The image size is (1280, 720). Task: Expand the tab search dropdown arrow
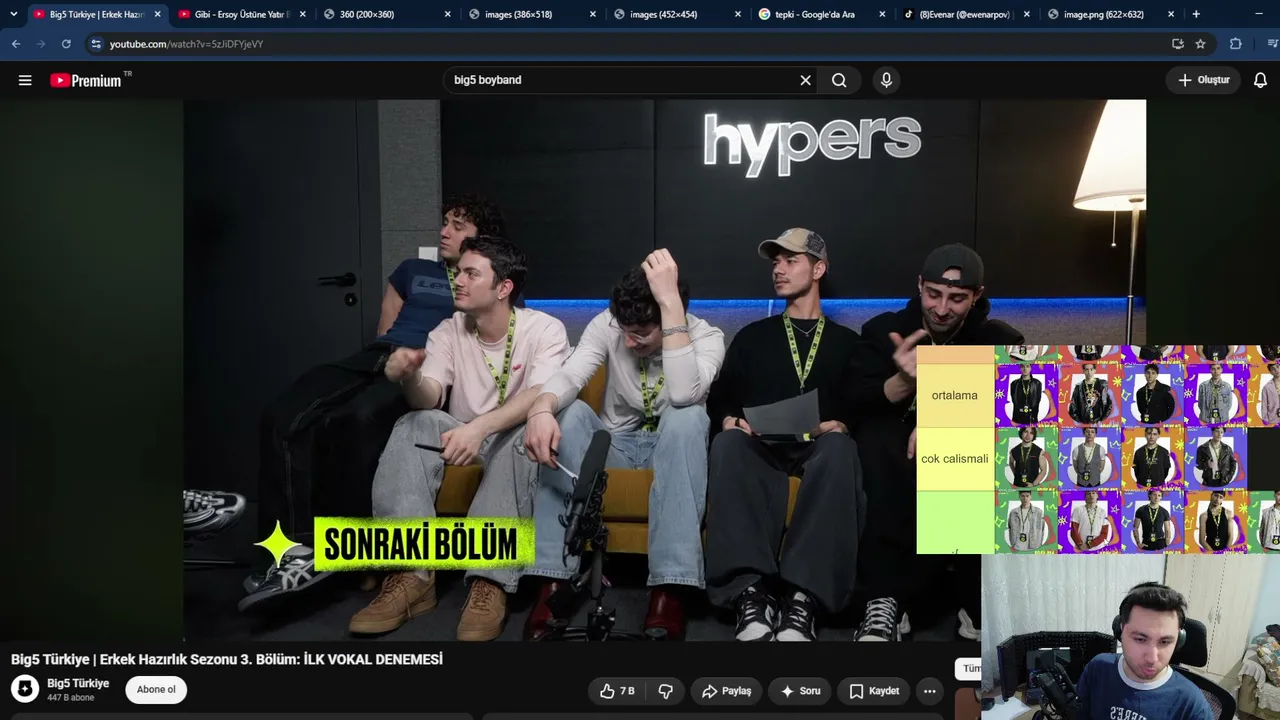pos(13,14)
